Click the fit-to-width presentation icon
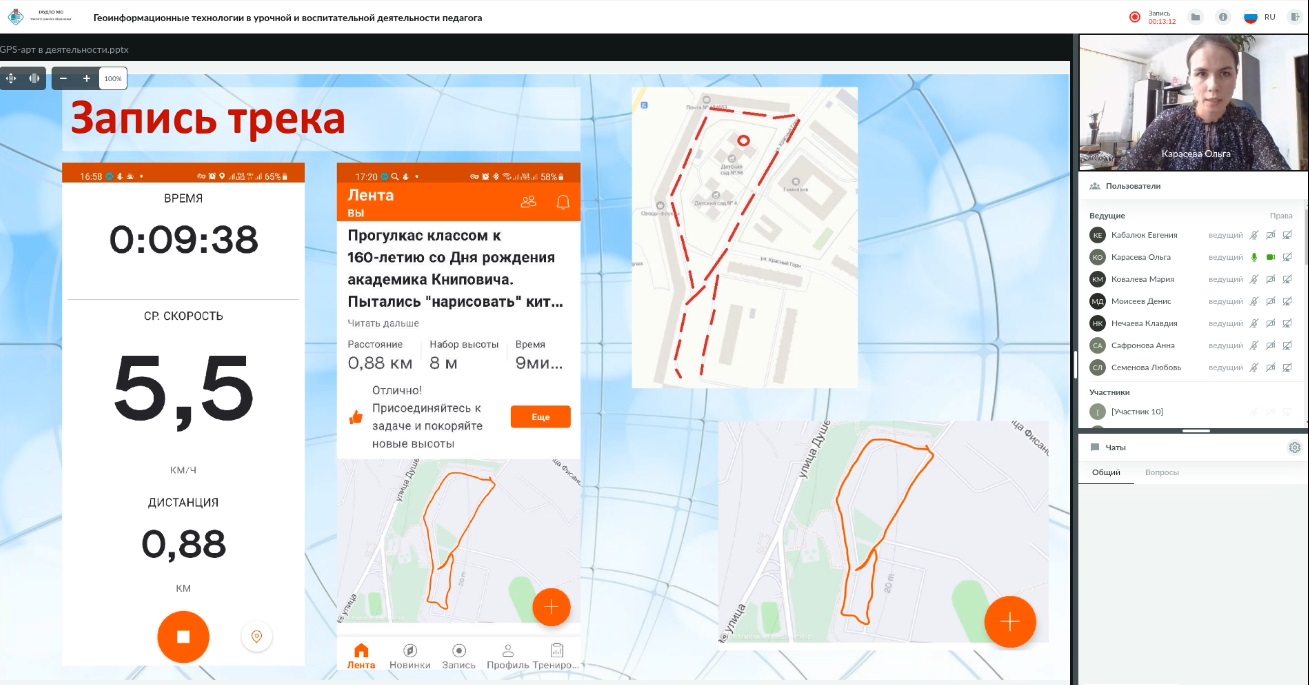1309x685 pixels. pyautogui.click(x=35, y=78)
